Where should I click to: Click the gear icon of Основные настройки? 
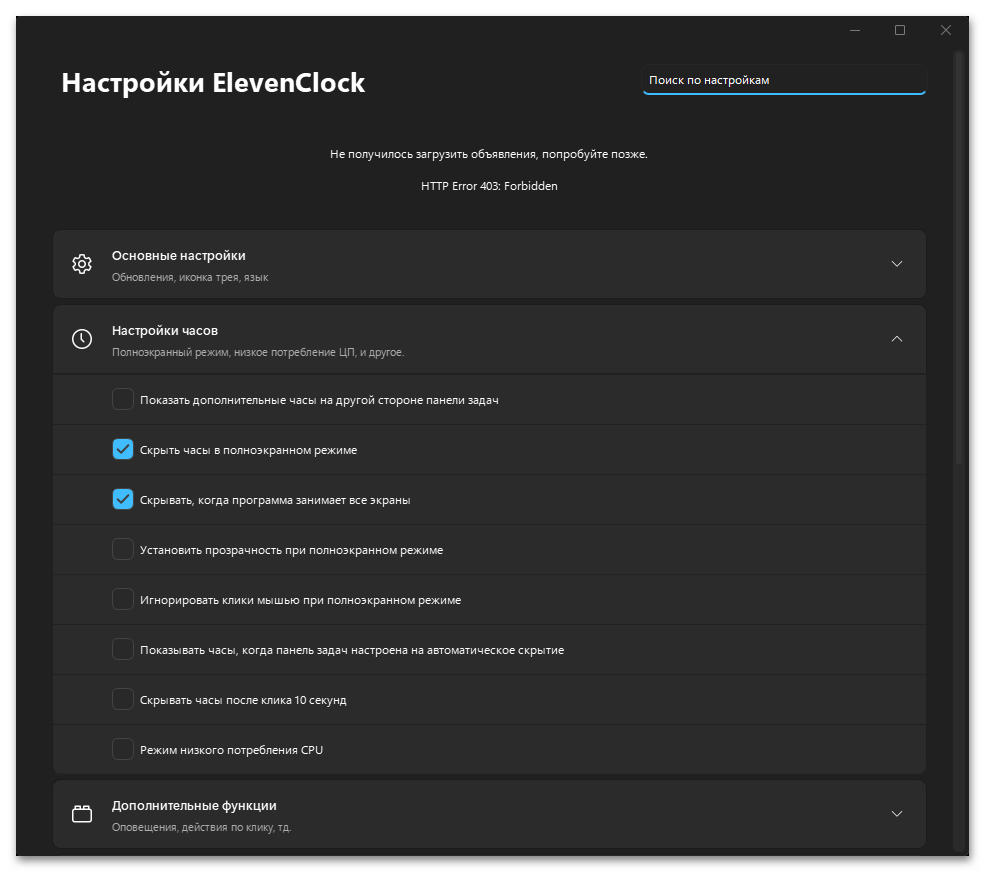pos(82,264)
